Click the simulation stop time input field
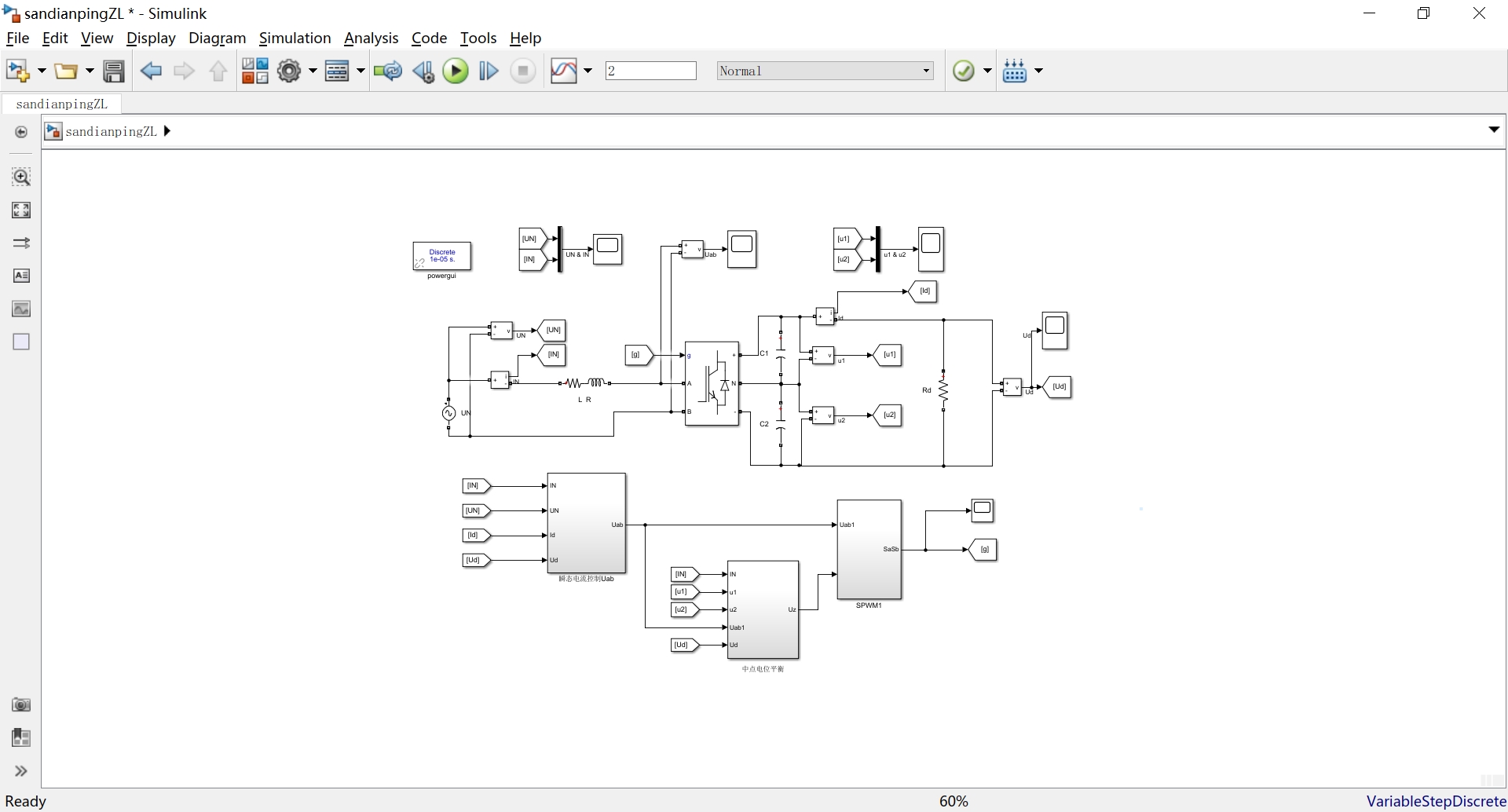 [x=651, y=71]
